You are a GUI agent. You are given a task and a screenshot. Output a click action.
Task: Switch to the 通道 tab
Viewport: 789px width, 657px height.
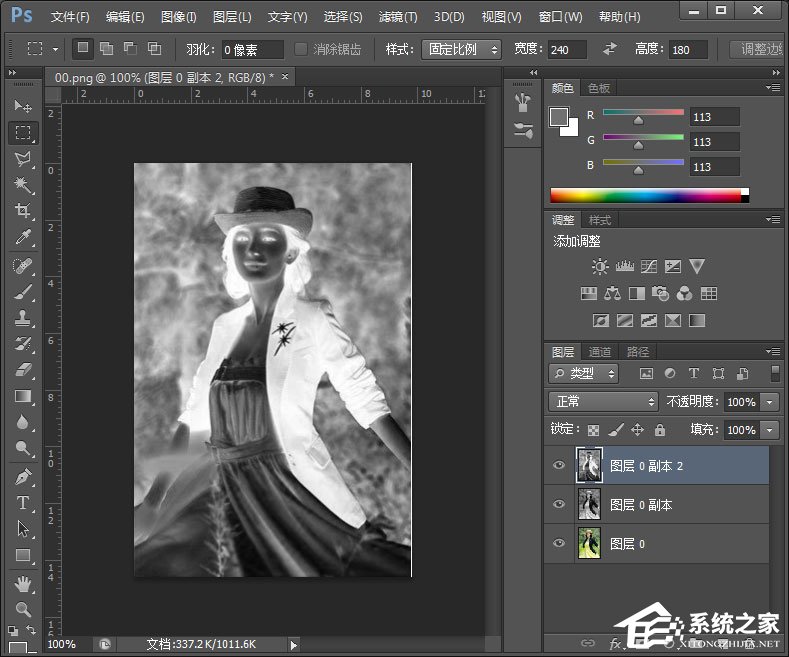600,352
